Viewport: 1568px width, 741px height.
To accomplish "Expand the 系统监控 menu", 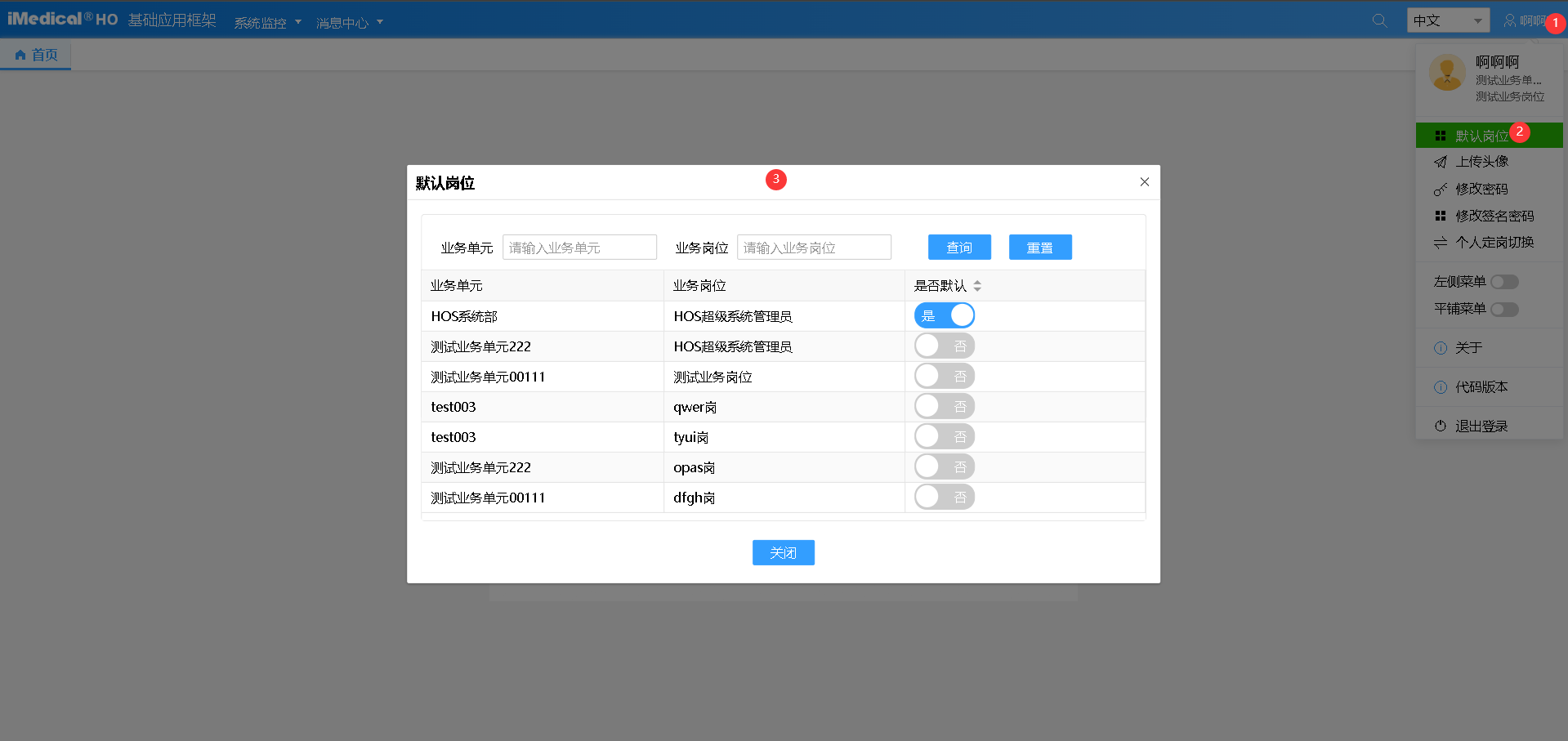I will tap(267, 23).
